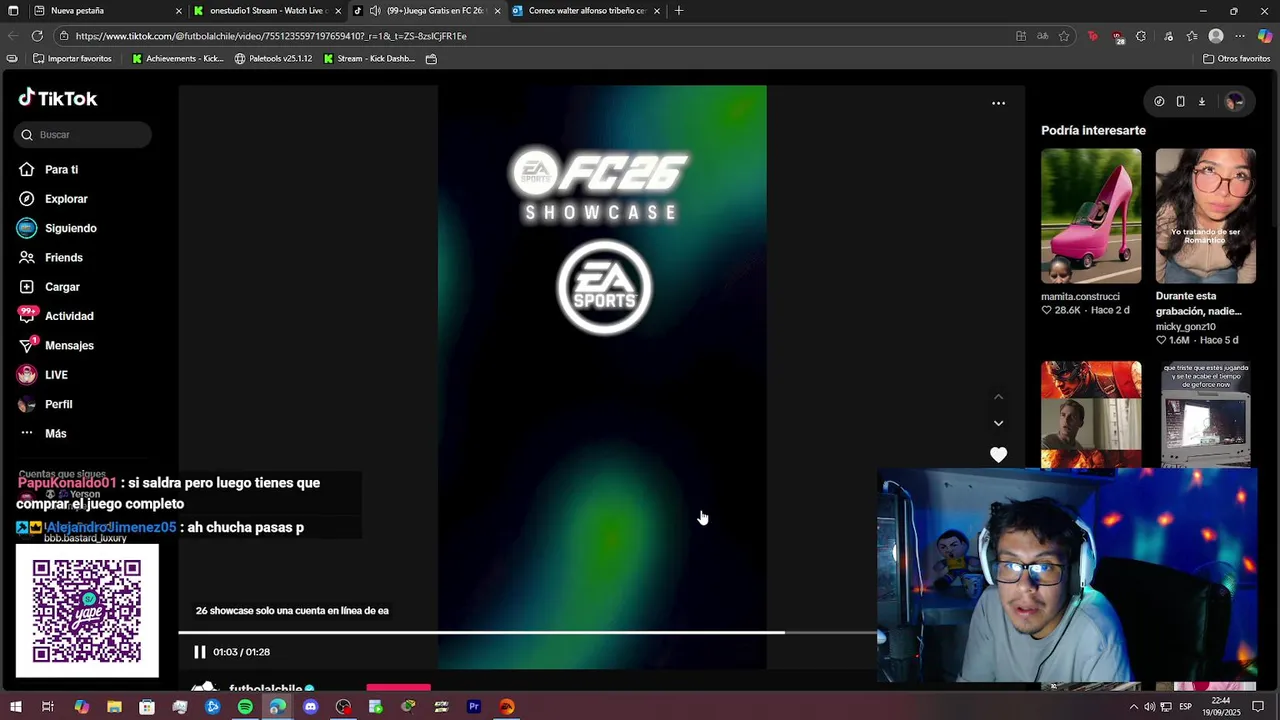Go to the next video arrow
The image size is (1280, 720).
coord(998,423)
